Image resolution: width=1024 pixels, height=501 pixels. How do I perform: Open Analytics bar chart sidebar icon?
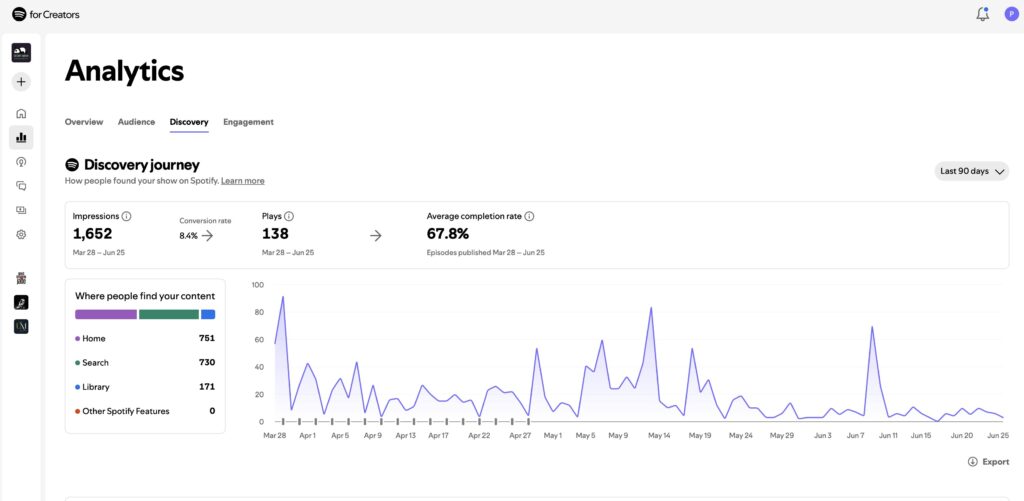[21, 137]
